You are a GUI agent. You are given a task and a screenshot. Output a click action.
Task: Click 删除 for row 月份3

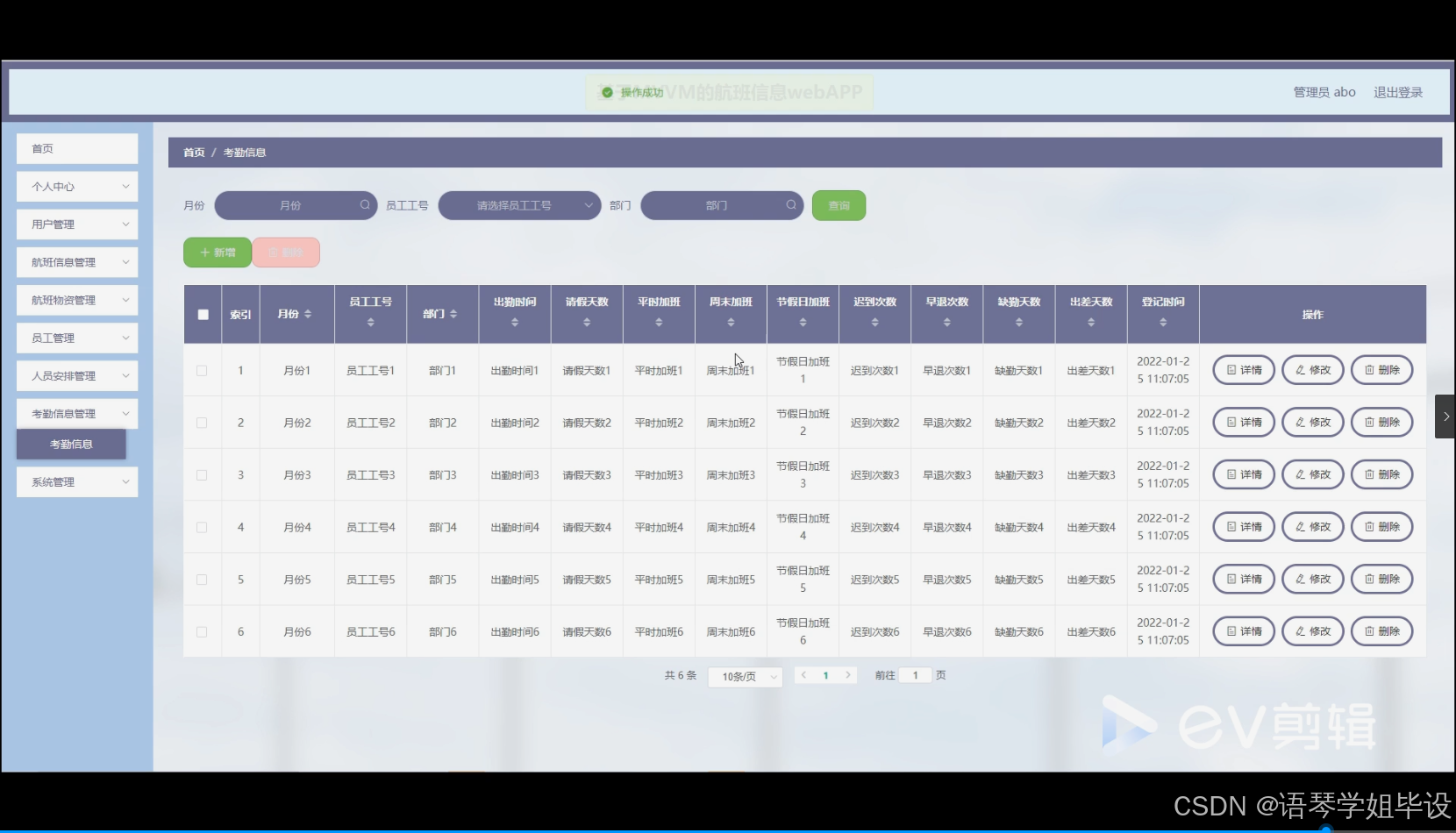point(1382,474)
